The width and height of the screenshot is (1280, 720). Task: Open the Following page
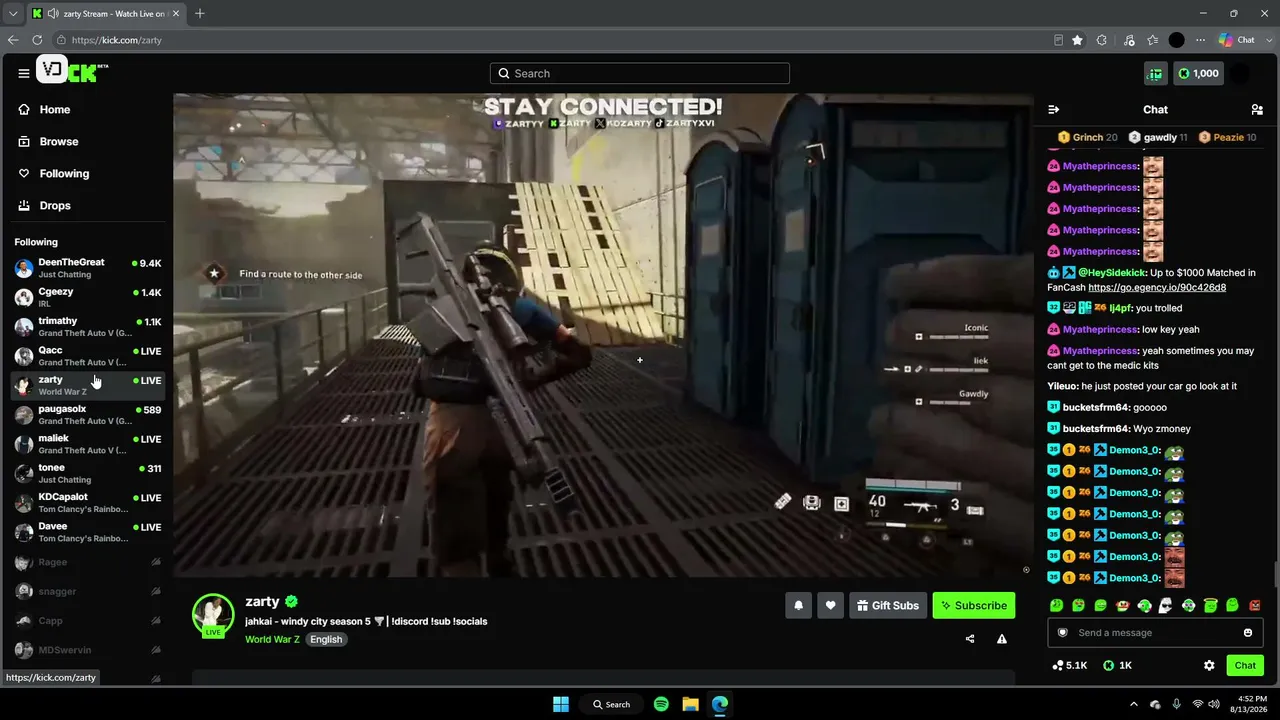[x=88, y=173]
